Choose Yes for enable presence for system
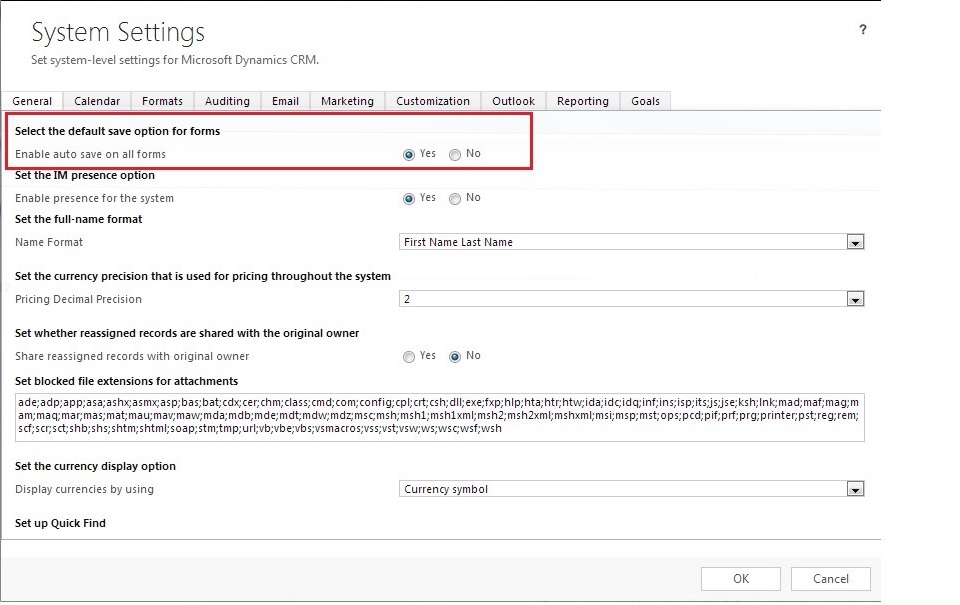The width and height of the screenshot is (960, 605). (409, 199)
